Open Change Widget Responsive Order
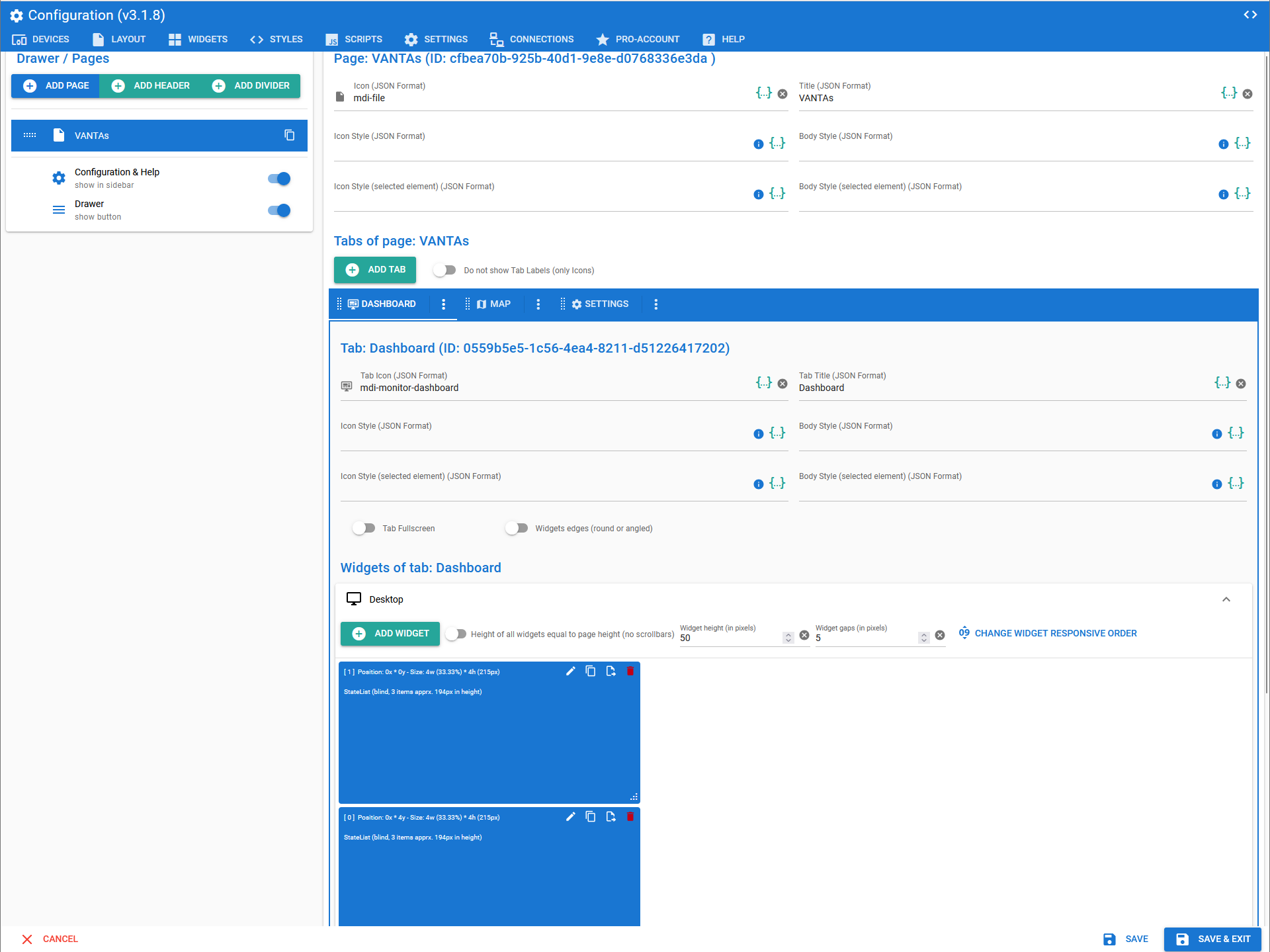This screenshot has width=1270, height=952. point(1048,633)
